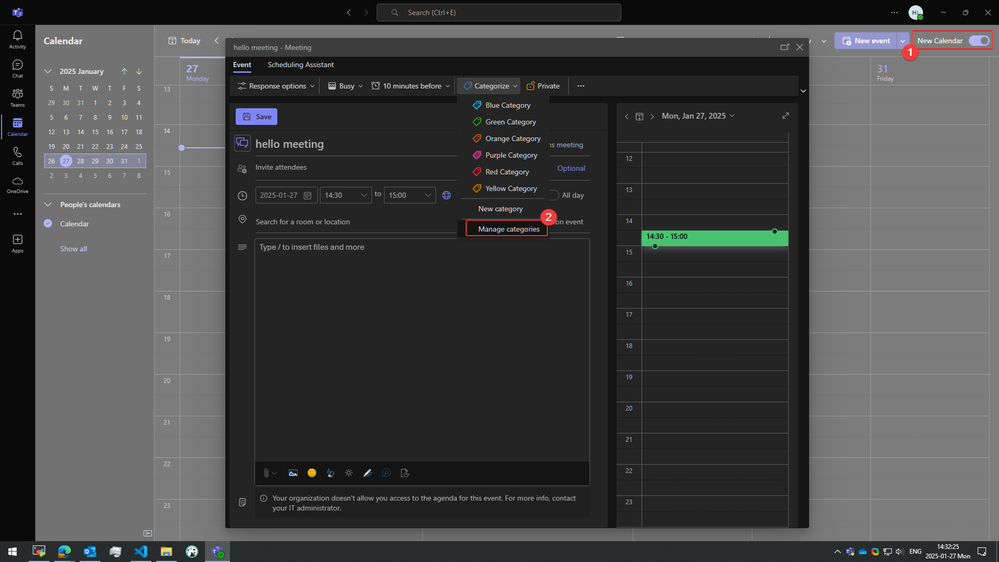
Task: Open the 10 minutes before reminder dropdown
Action: [410, 86]
